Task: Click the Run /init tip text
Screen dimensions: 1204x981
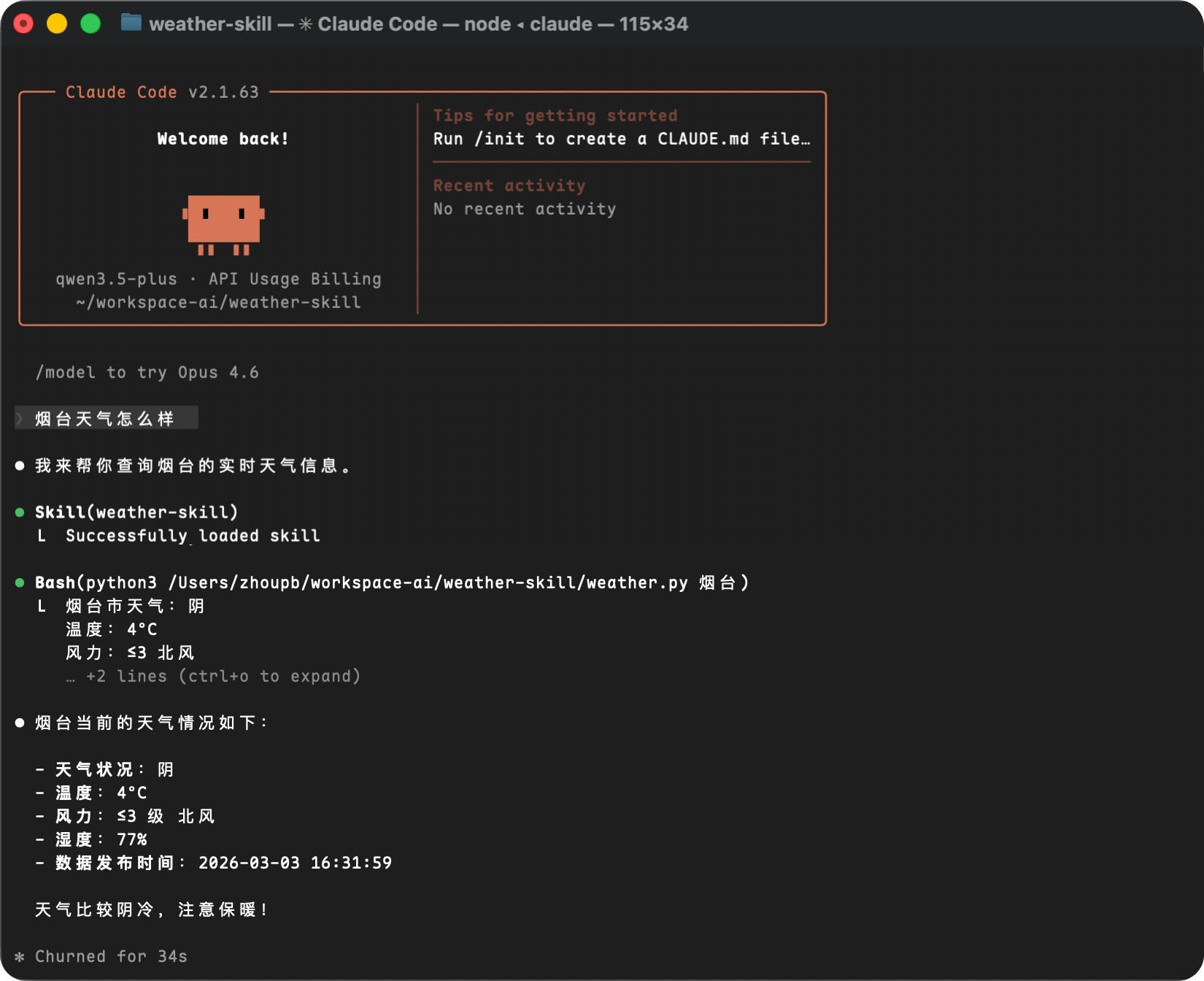Action: (x=621, y=139)
